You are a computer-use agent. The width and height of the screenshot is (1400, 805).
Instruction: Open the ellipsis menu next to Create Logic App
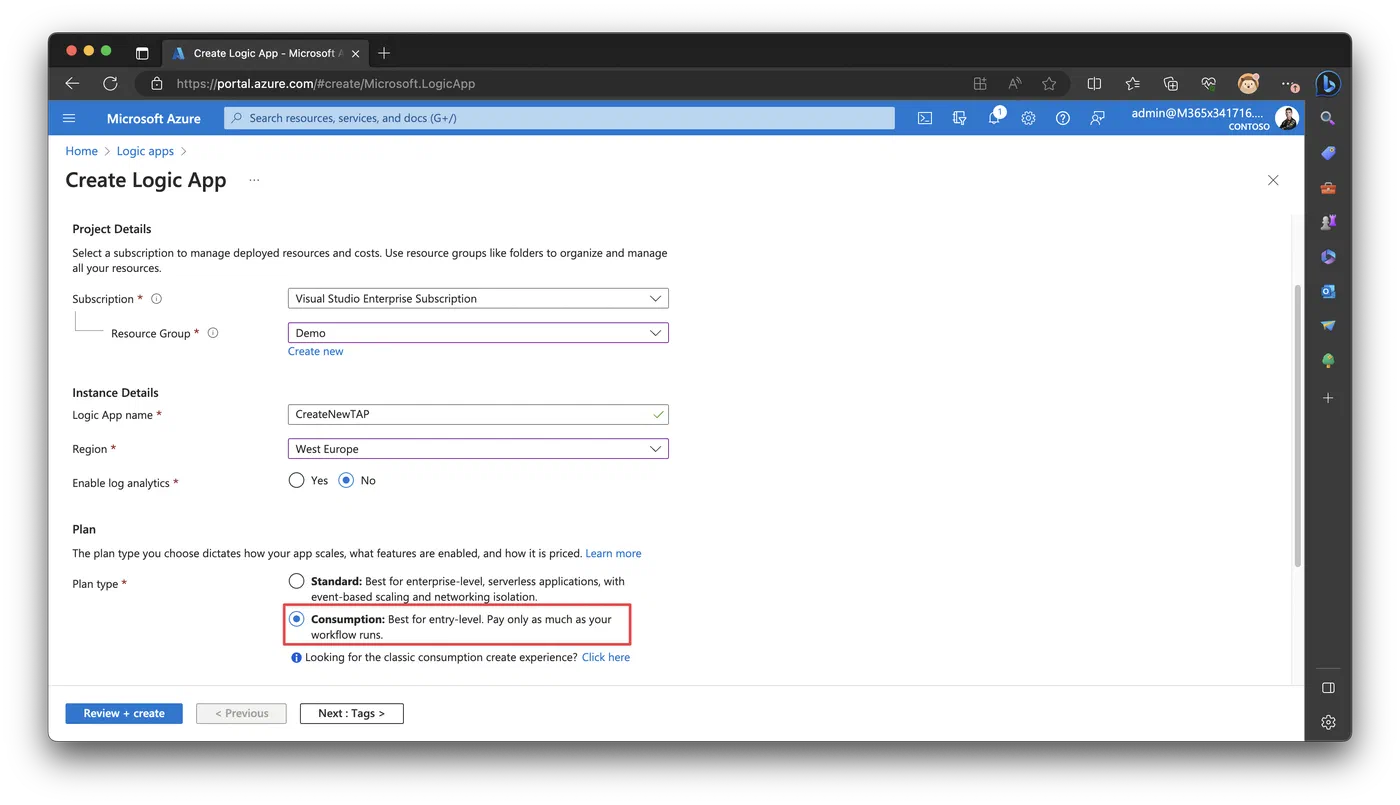(x=254, y=181)
